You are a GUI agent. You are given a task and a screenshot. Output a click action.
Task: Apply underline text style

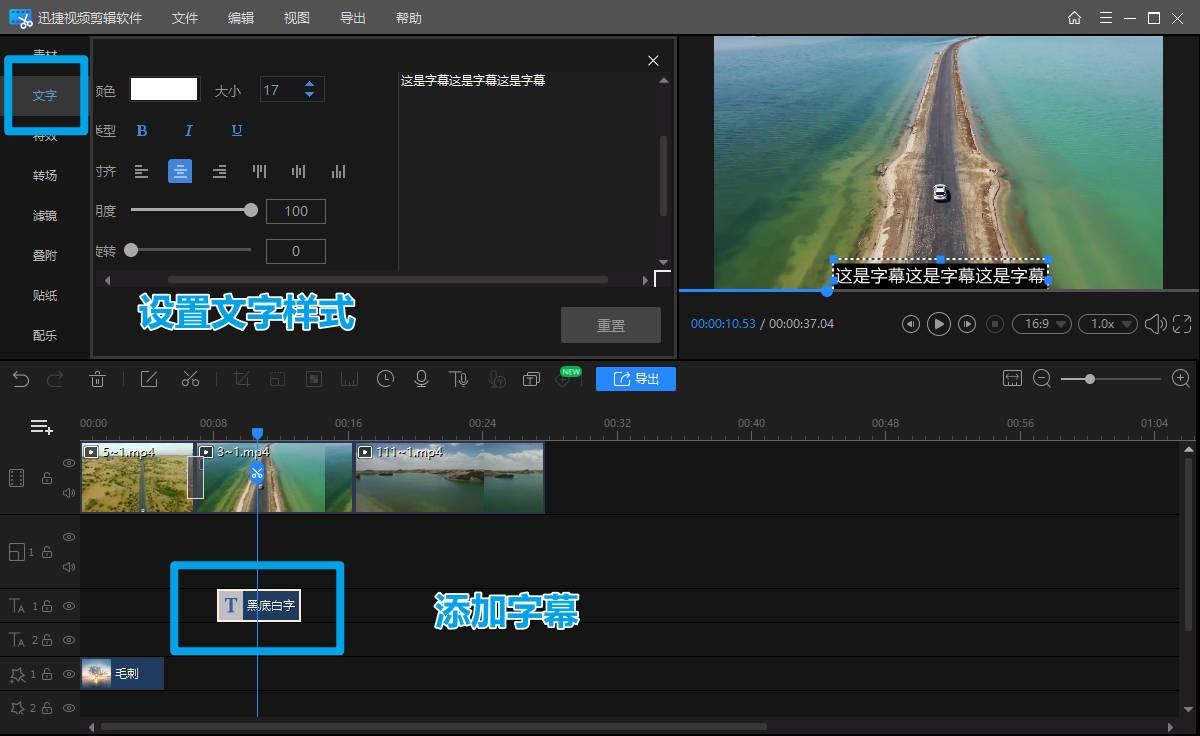tap(237, 131)
